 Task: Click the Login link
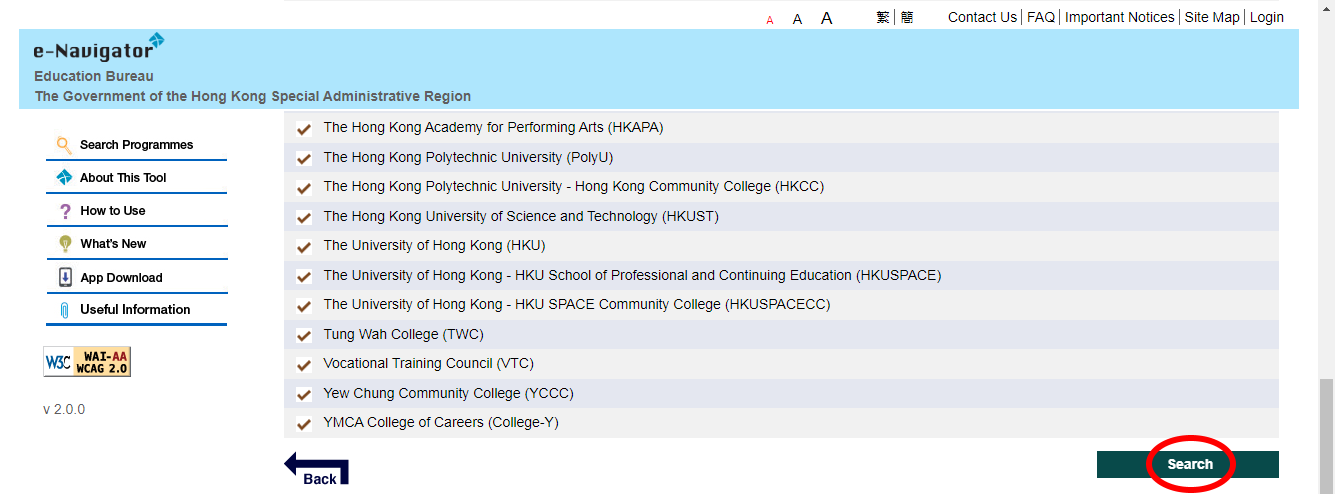click(1267, 17)
